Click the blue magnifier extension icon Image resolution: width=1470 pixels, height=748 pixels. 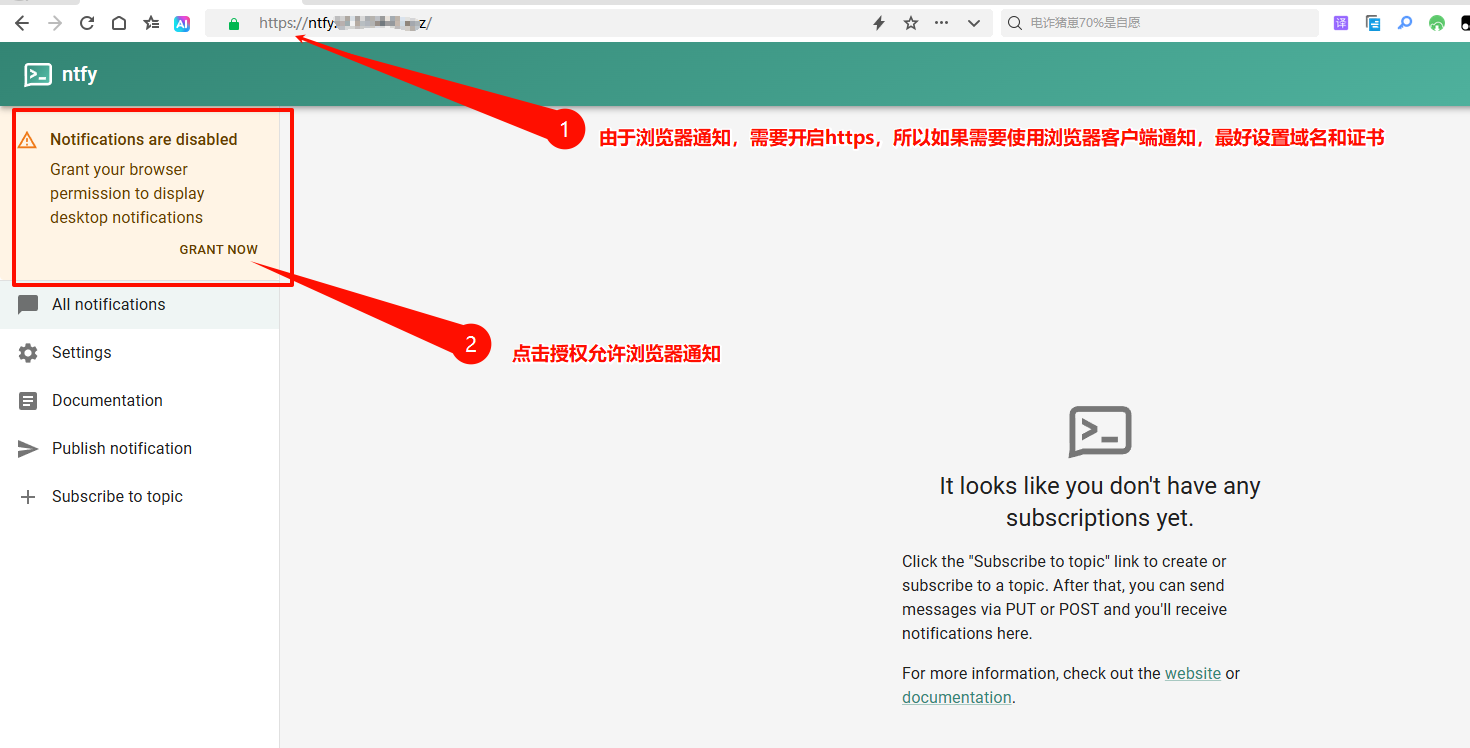click(x=1405, y=23)
